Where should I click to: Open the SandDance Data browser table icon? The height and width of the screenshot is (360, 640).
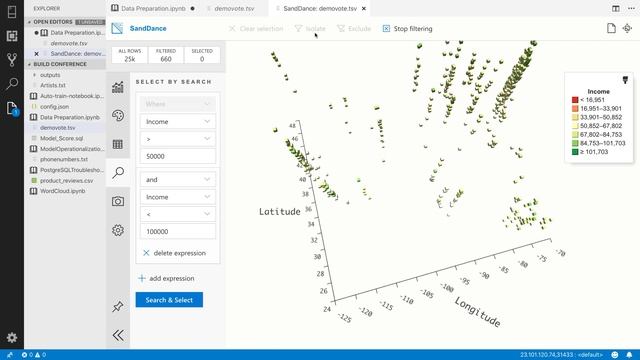118,144
